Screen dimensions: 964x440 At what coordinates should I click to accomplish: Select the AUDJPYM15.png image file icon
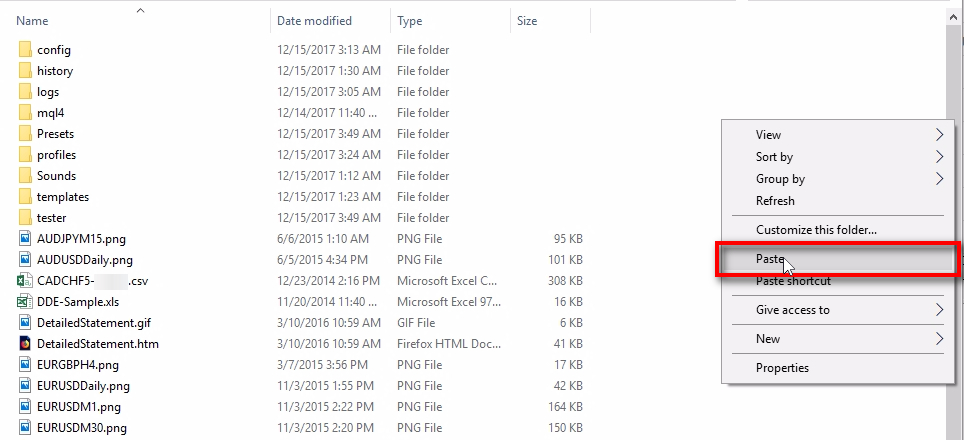[x=25, y=238]
